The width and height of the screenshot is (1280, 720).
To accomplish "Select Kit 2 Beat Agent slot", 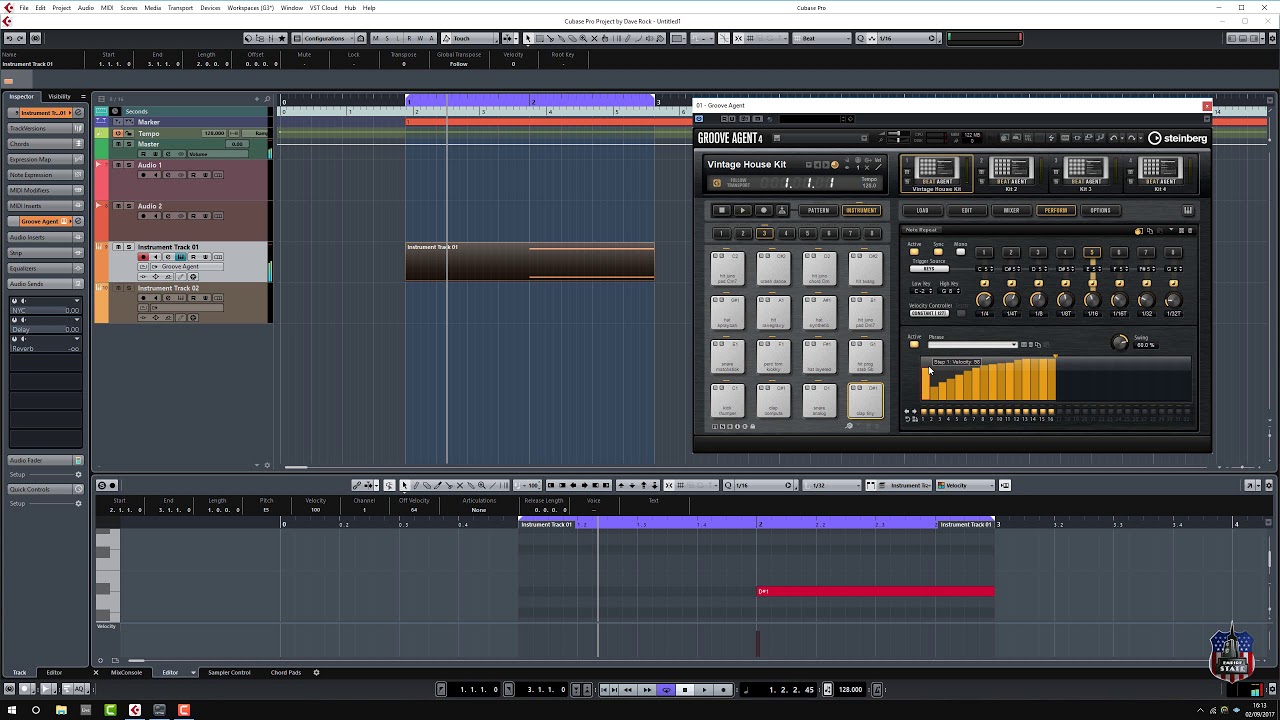I will (1010, 173).
